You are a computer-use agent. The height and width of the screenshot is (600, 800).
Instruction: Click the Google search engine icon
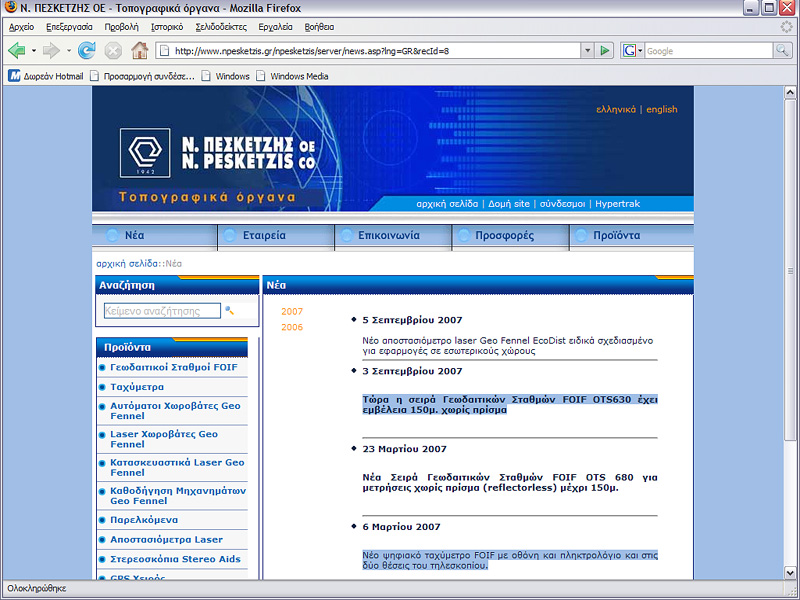(629, 51)
